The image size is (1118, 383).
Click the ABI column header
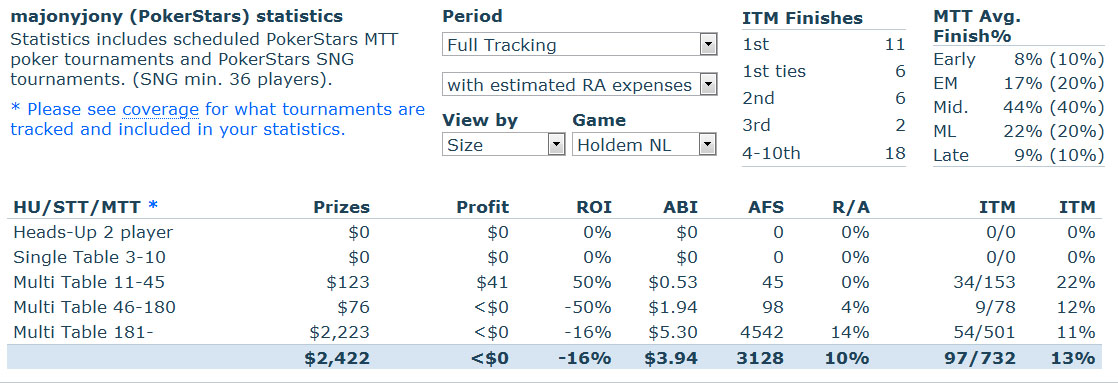(679, 207)
